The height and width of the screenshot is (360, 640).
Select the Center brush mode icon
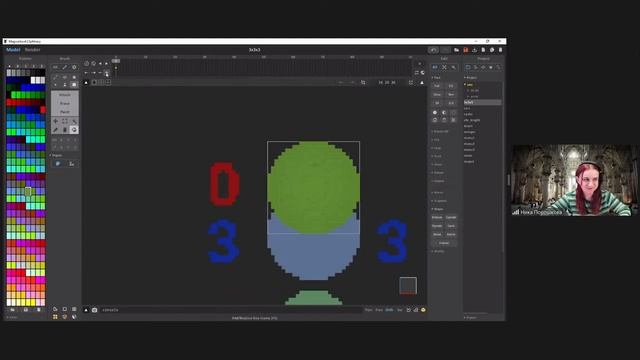pos(64,77)
